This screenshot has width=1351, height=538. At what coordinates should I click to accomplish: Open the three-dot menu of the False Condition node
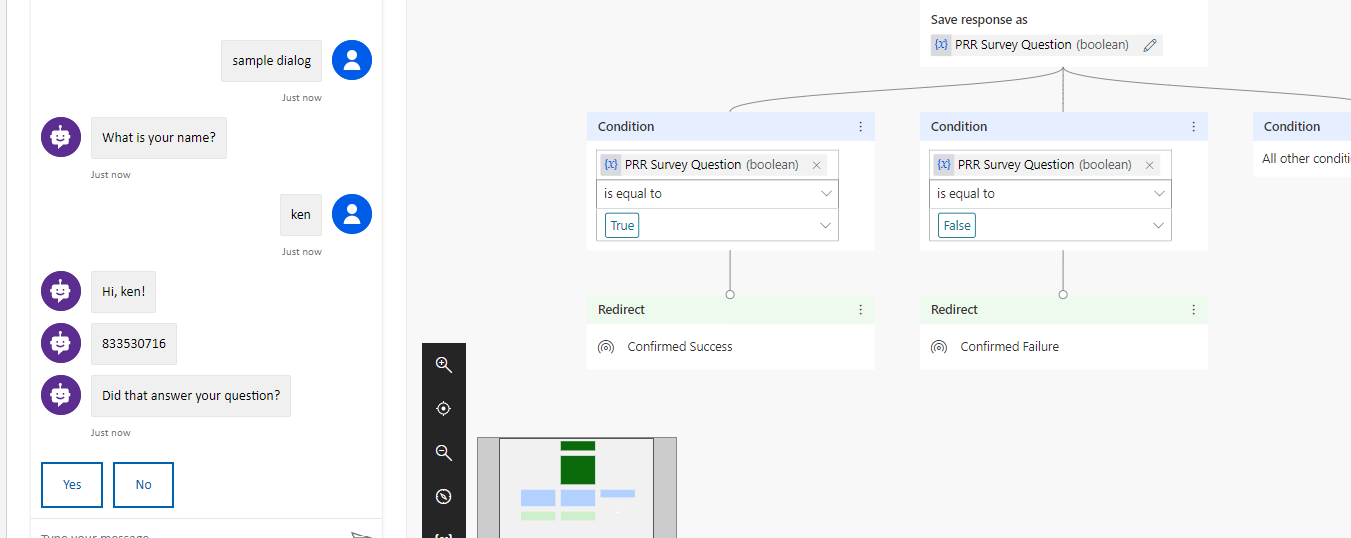[x=1193, y=127]
